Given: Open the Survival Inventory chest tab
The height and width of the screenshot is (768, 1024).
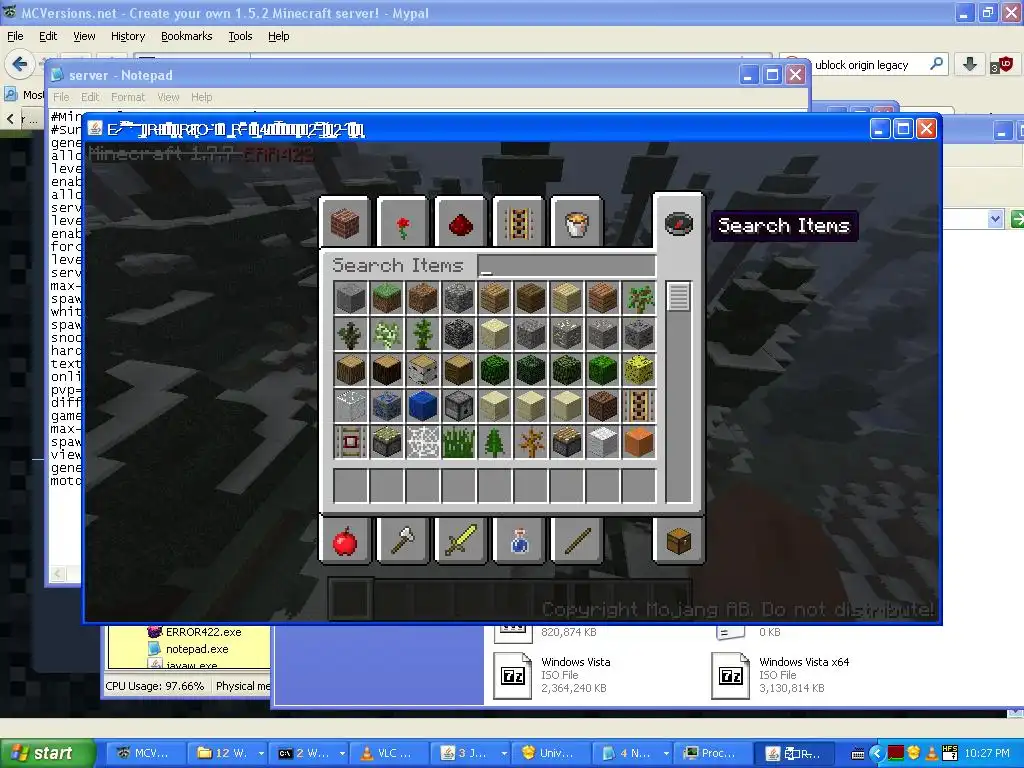Looking at the screenshot, I should [679, 540].
